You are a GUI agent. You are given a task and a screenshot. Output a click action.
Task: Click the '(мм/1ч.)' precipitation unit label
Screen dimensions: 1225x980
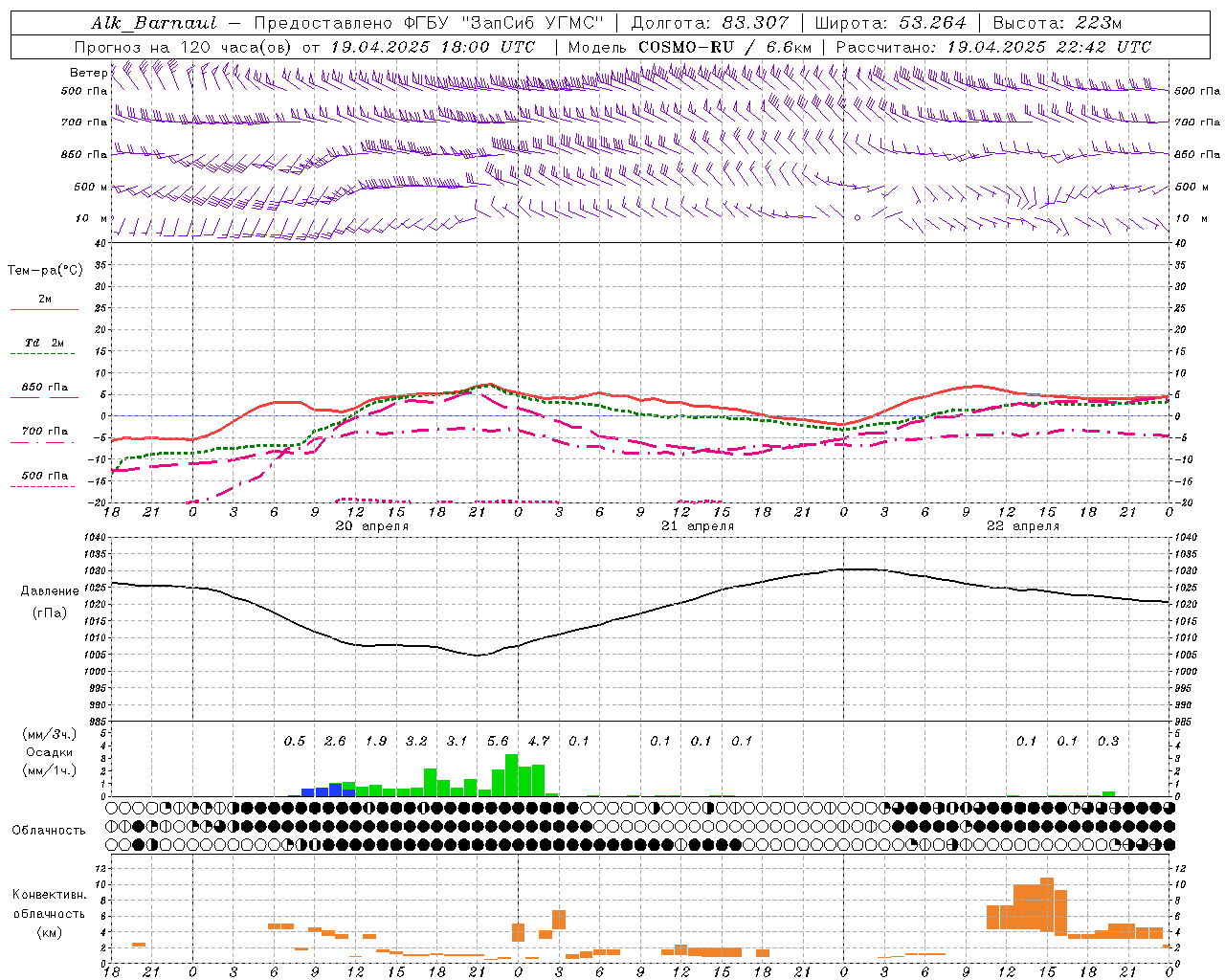tap(49, 770)
